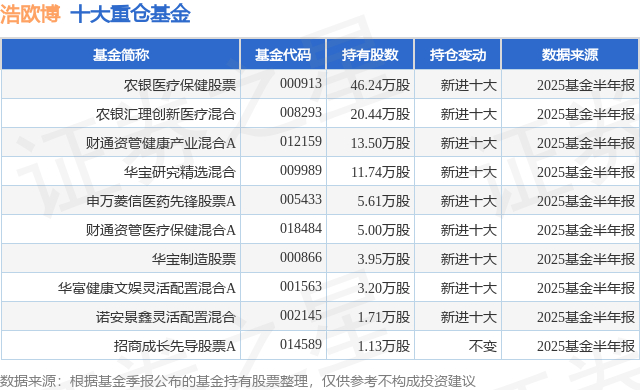The width and height of the screenshot is (640, 390).
Task: Select fund name 申万菱信医药先锋股票A
Action: click(x=161, y=201)
